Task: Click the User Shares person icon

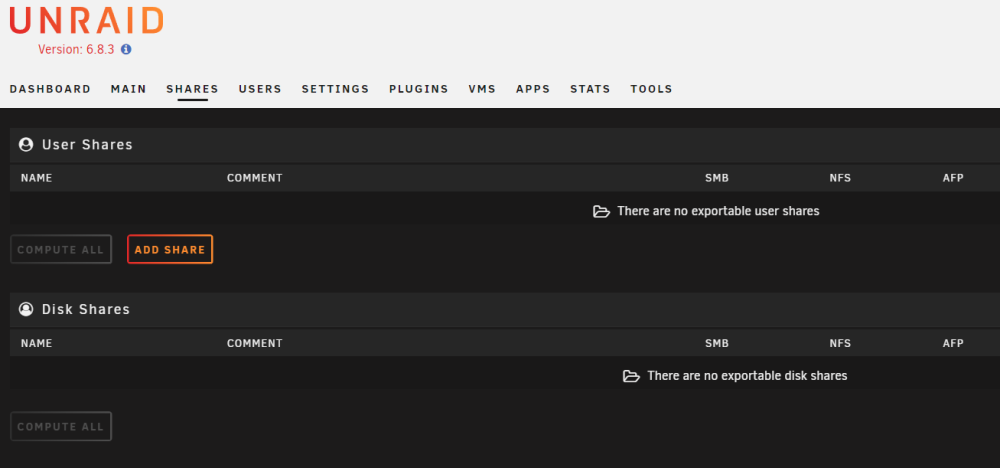Action: point(26,145)
